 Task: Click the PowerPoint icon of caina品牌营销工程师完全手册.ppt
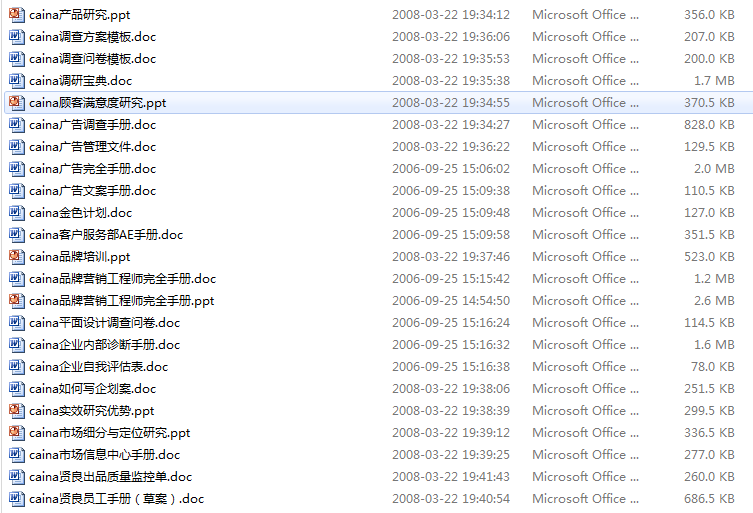click(16, 301)
